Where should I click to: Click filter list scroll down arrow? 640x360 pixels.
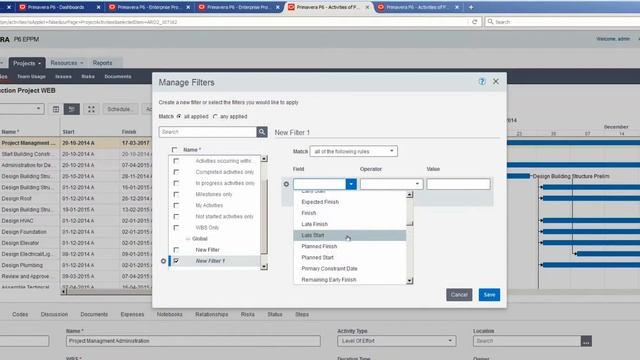tap(264, 267)
